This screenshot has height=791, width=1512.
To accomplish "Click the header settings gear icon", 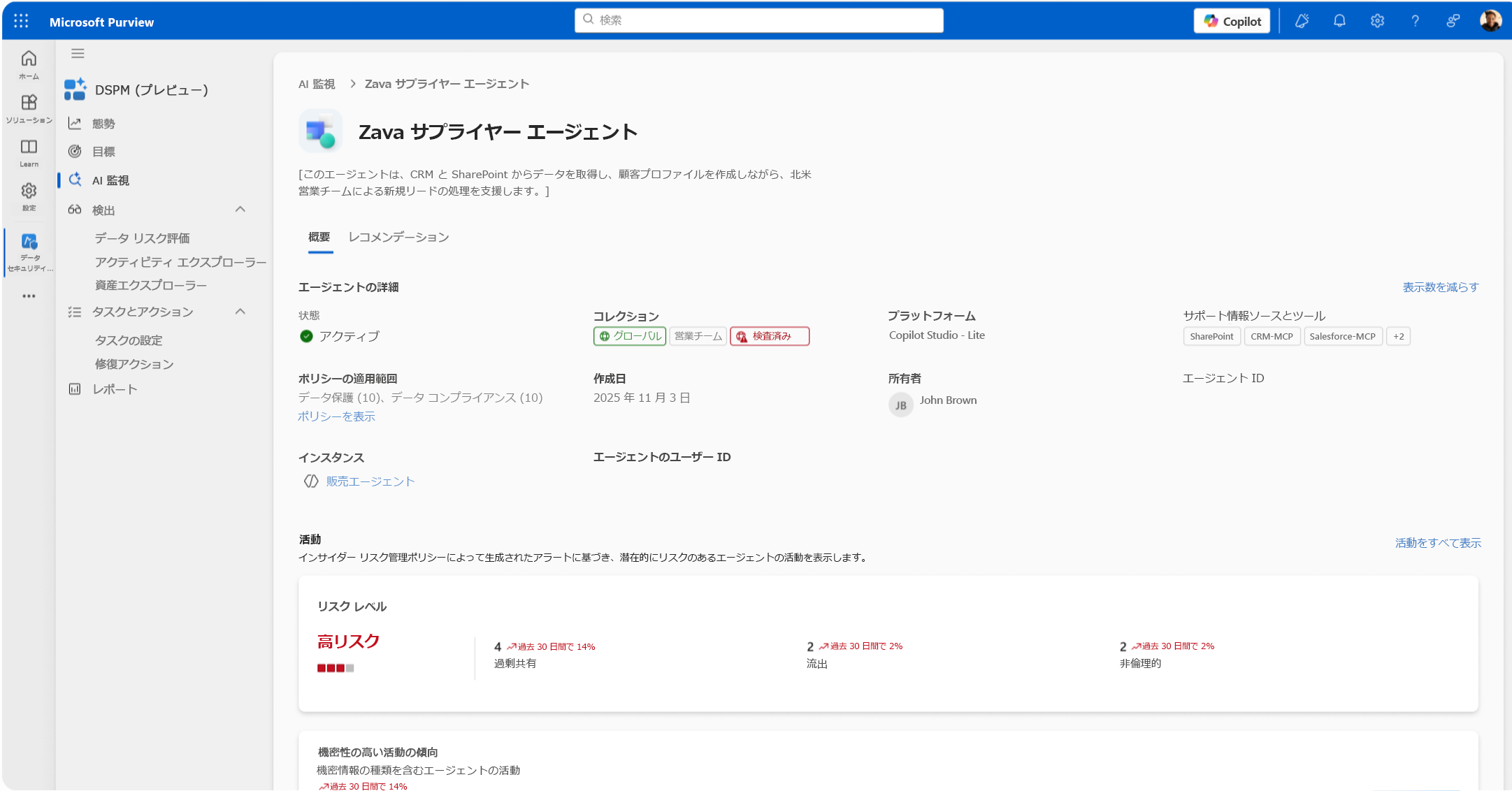I will (x=1377, y=21).
